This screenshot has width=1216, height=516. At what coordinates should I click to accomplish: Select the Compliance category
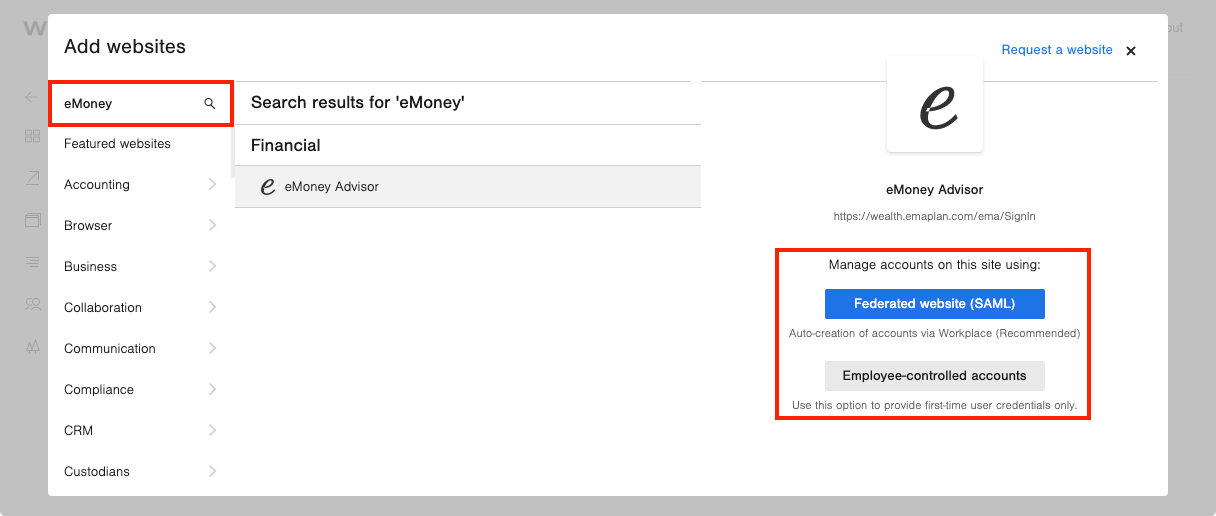coord(99,390)
